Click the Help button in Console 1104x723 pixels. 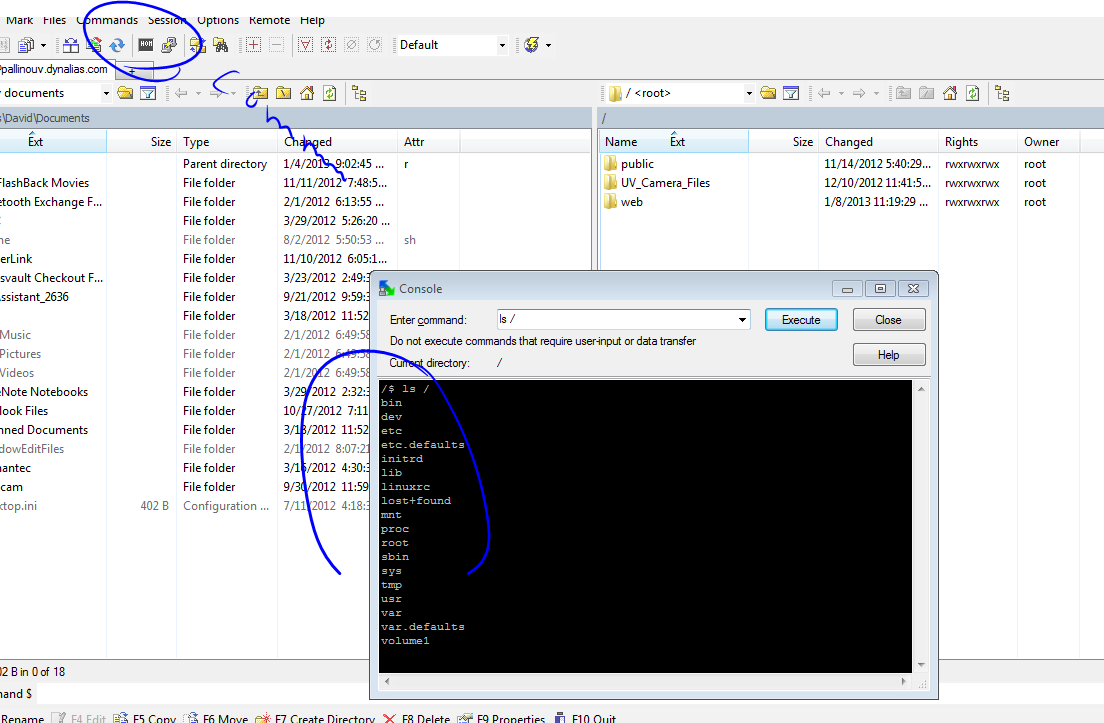(x=888, y=355)
